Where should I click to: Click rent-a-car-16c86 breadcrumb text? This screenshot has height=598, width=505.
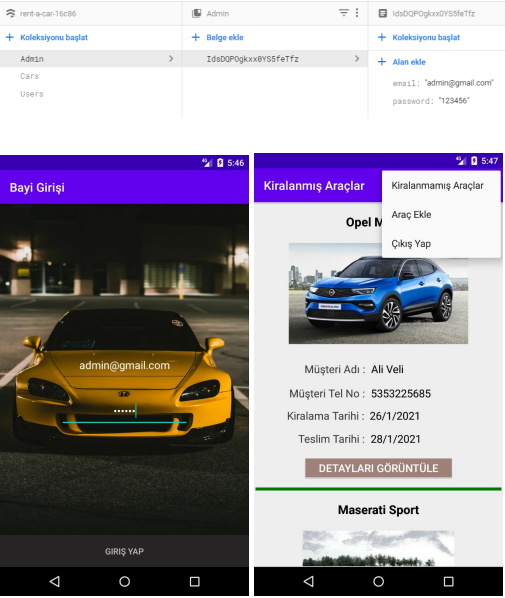[x=48, y=14]
